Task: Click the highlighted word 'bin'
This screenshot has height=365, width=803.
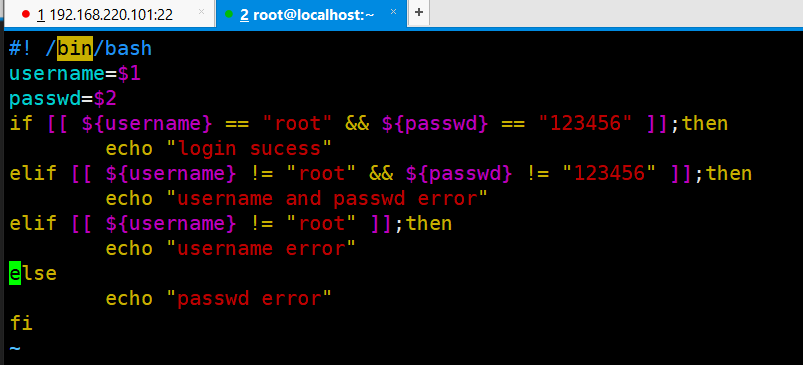Action: (x=75, y=49)
